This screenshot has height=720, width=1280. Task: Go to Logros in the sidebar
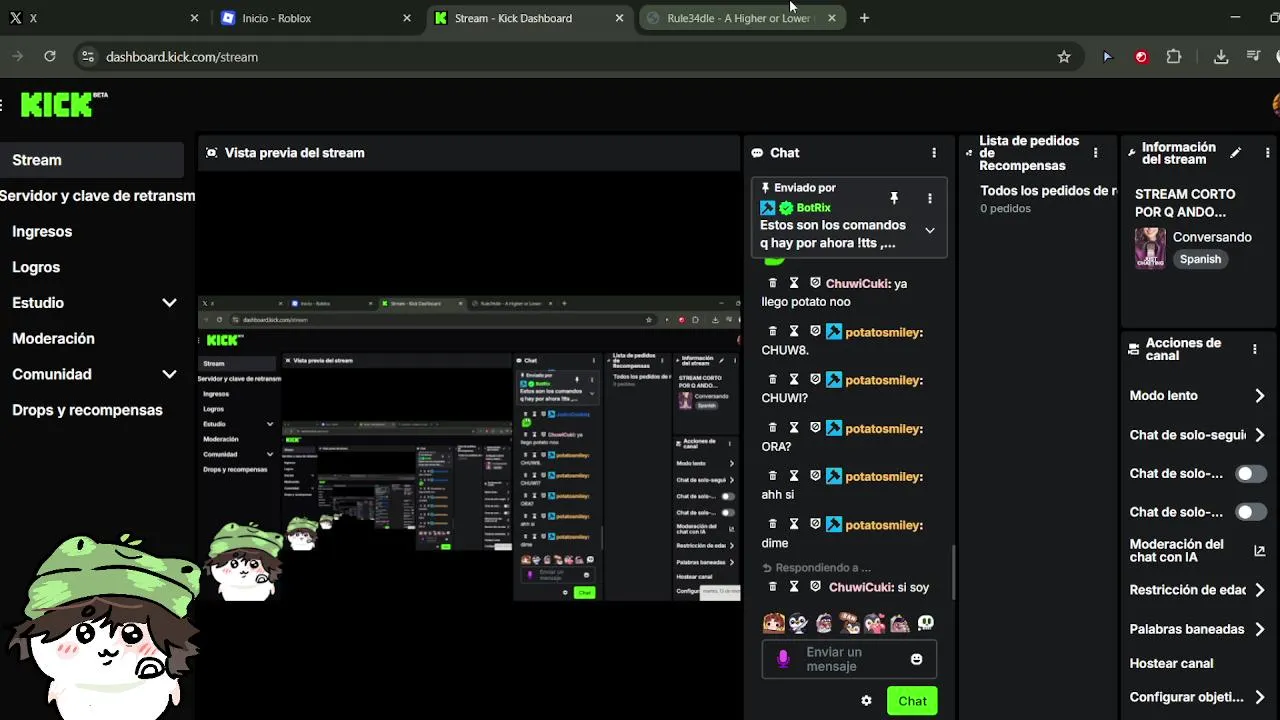click(x=36, y=267)
